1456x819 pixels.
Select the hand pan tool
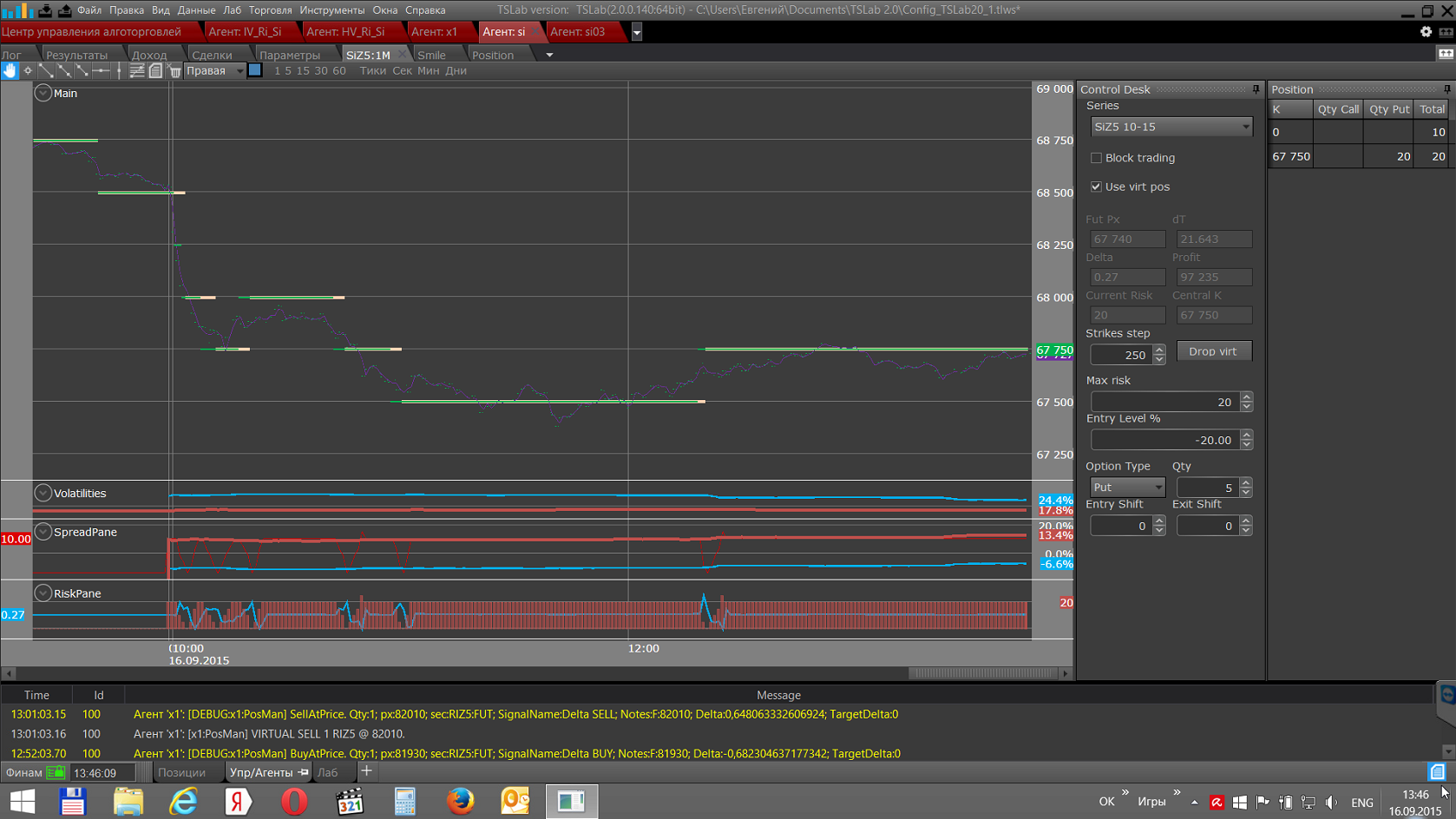tap(10, 71)
